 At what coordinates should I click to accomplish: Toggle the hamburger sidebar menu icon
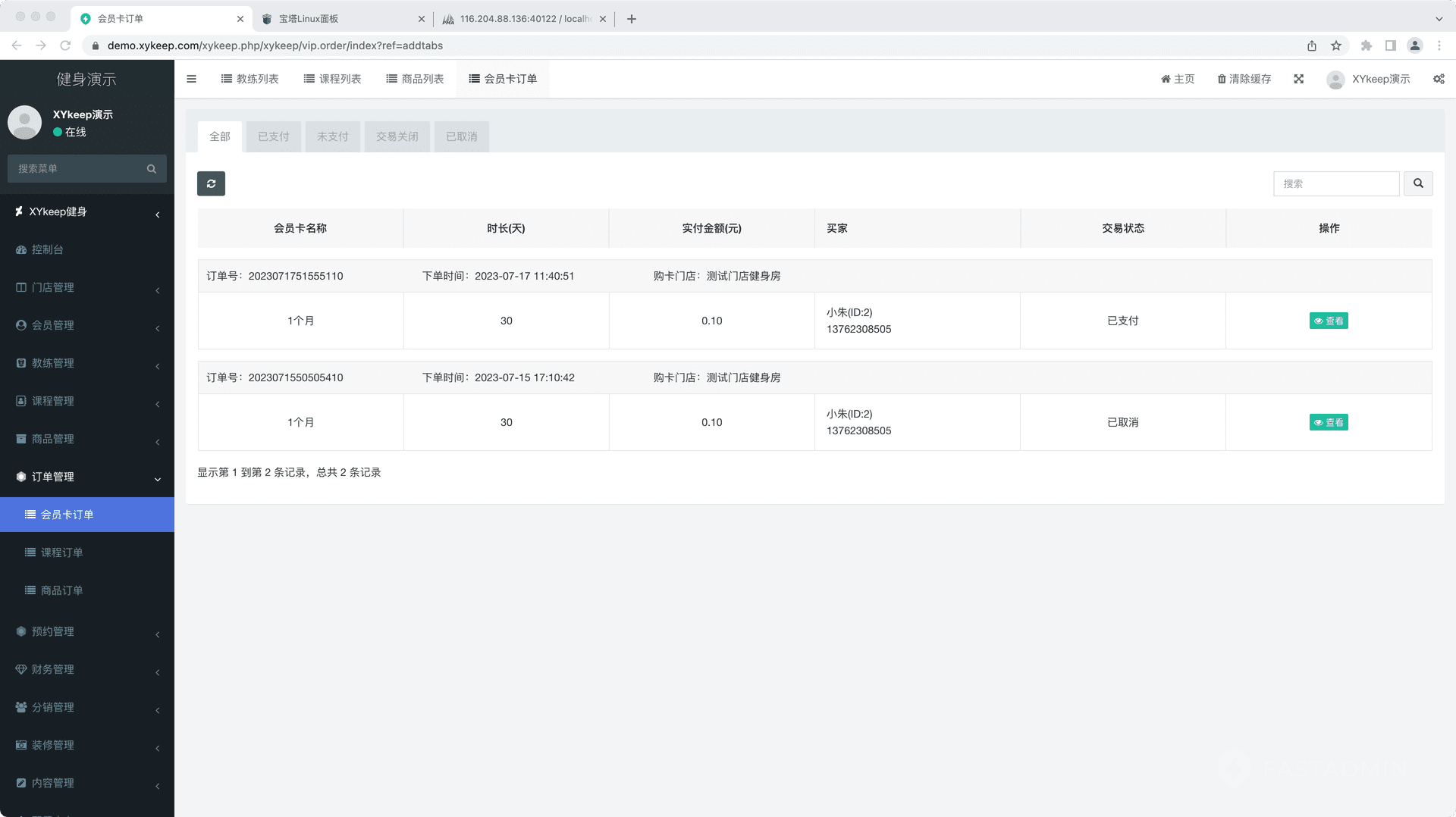(192, 79)
